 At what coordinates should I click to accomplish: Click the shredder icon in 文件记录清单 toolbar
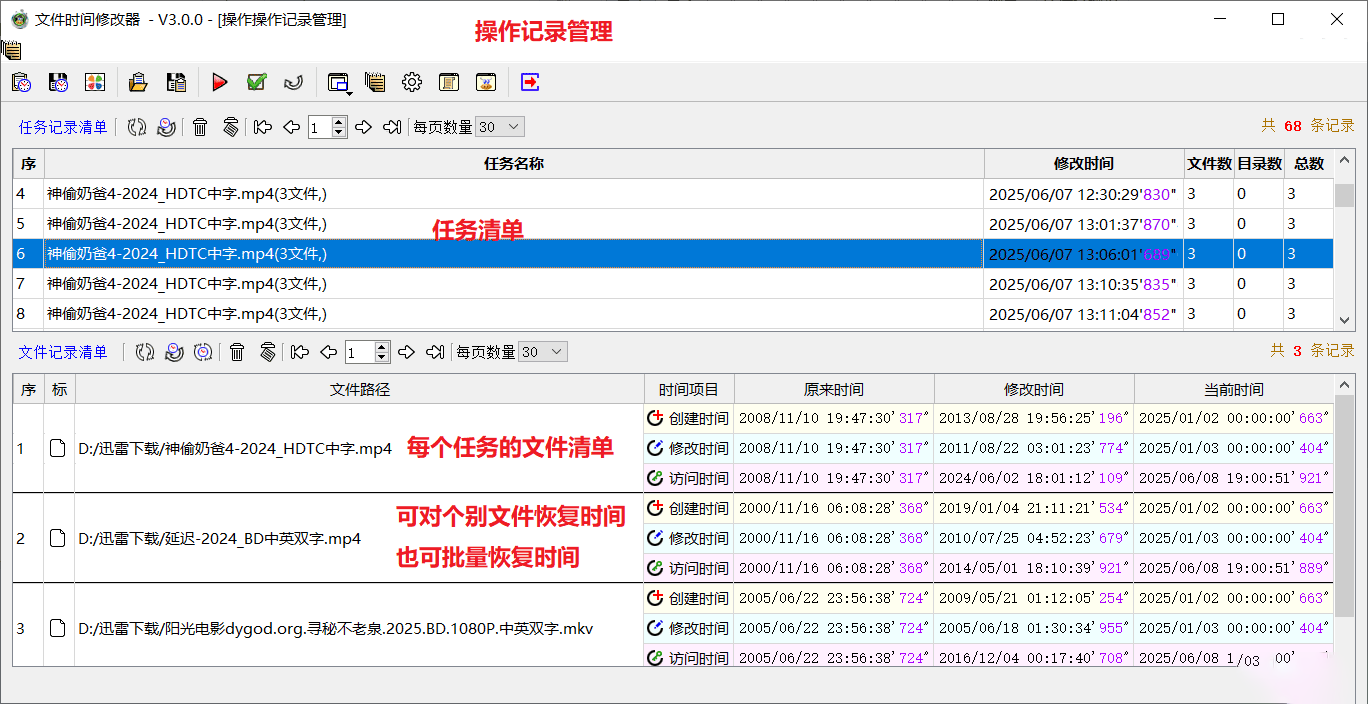267,352
